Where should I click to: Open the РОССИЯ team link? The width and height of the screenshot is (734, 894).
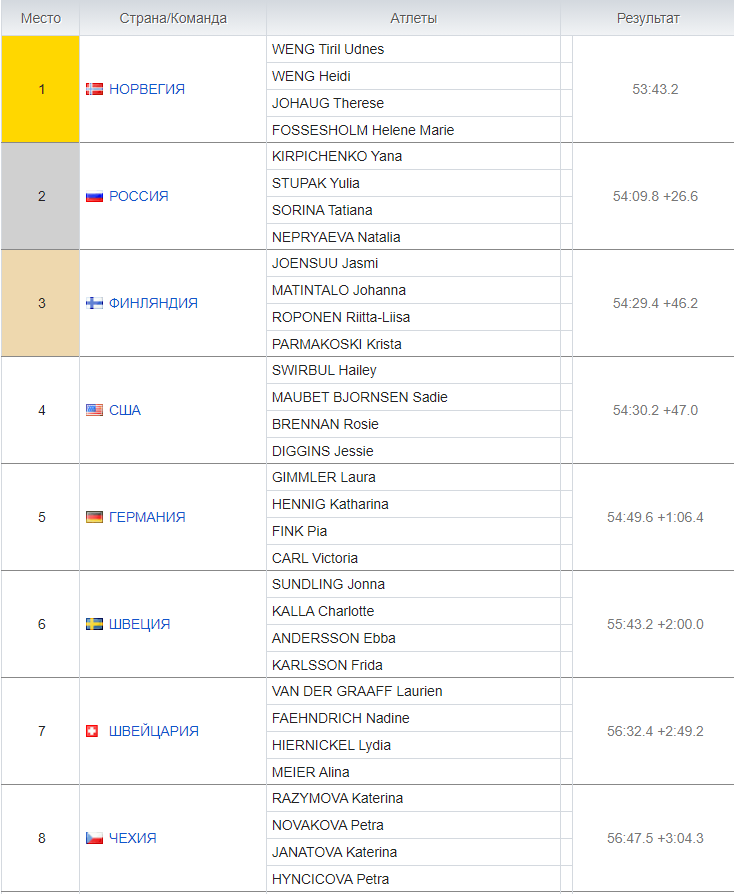pos(139,196)
